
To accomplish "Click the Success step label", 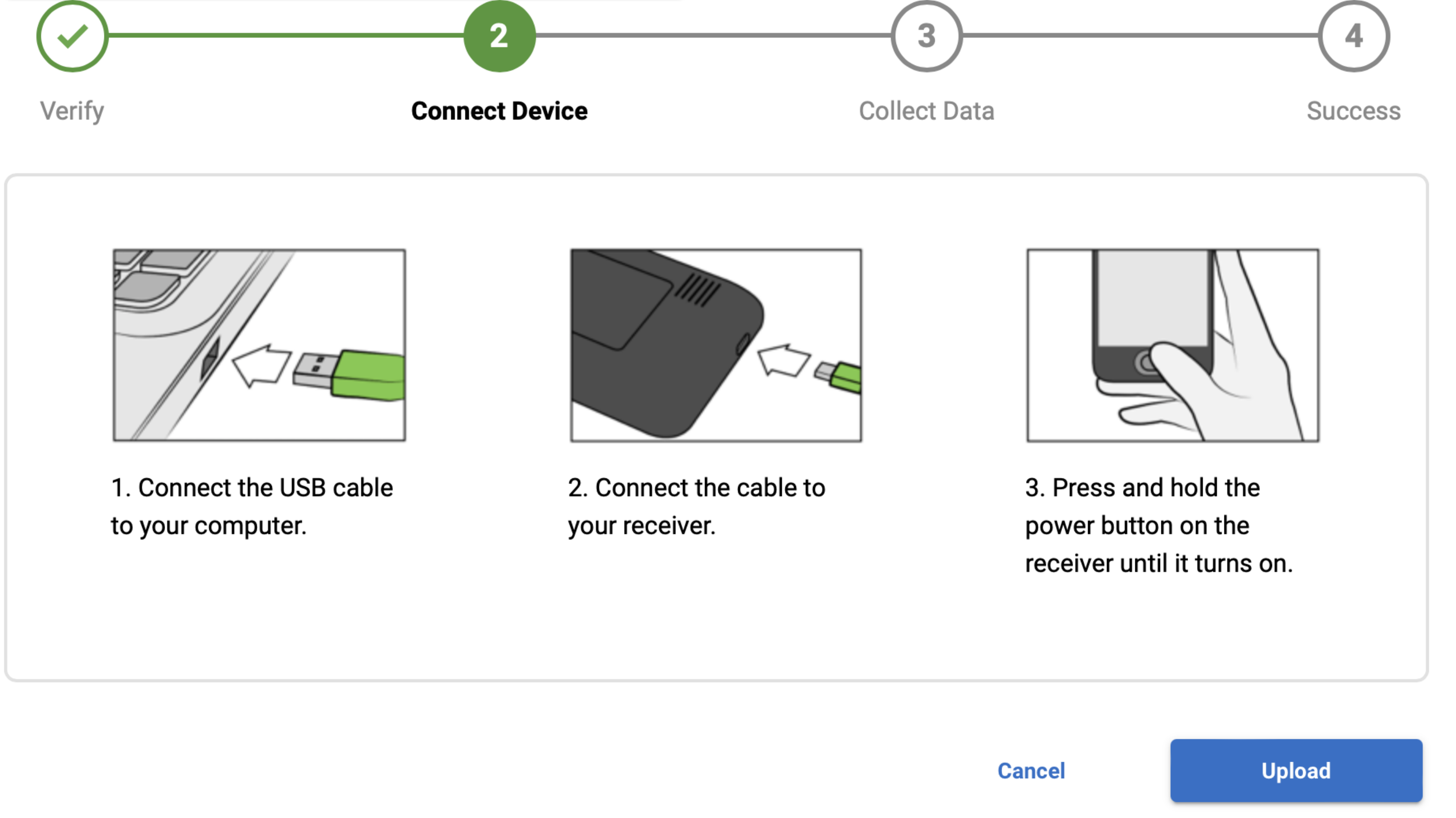I will point(1353,111).
